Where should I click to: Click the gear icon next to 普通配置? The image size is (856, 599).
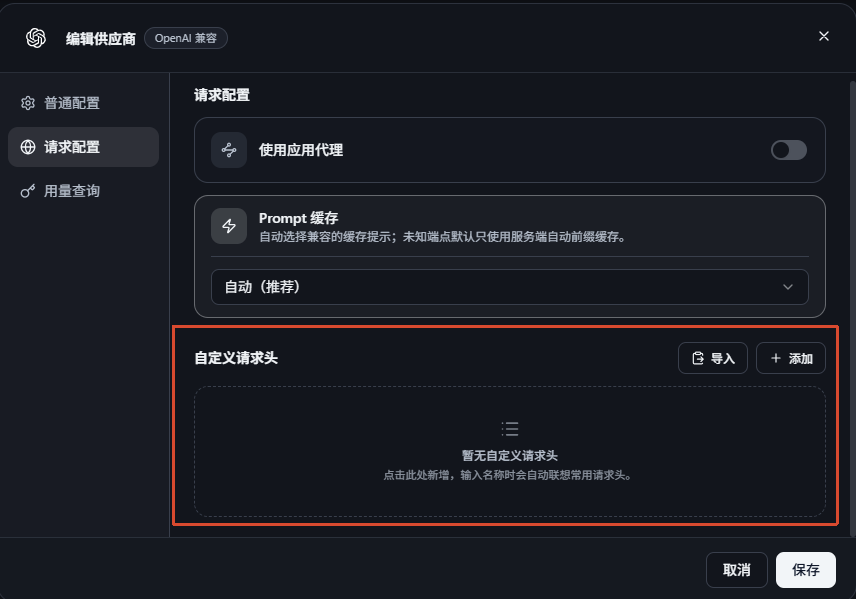28,103
